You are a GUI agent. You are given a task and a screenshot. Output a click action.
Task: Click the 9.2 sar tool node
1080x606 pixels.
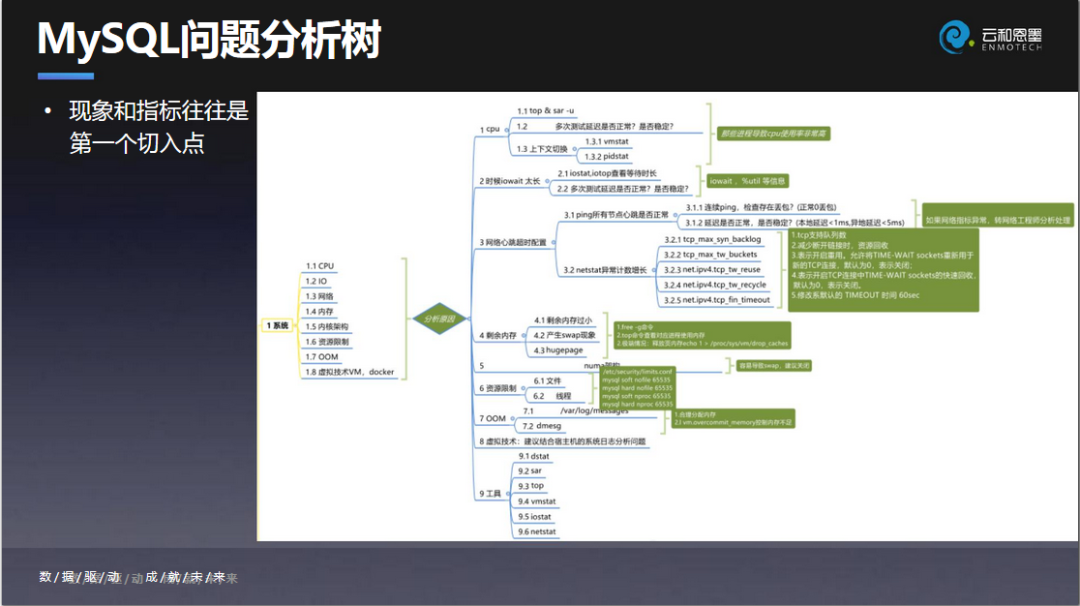[530, 471]
